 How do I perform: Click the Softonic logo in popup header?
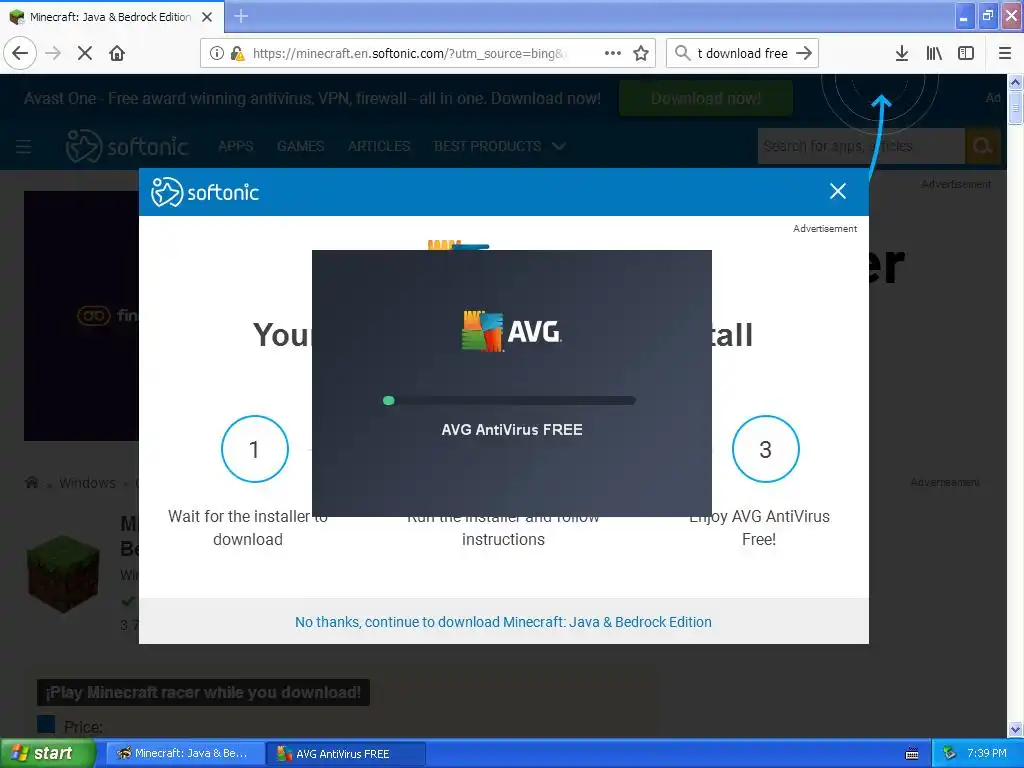coord(205,192)
